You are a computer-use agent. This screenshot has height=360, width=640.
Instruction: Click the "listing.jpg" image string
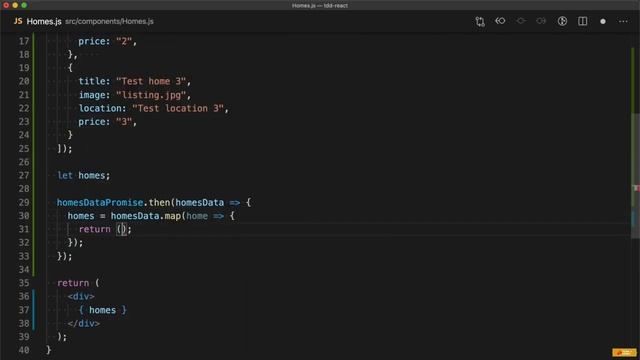(x=151, y=95)
